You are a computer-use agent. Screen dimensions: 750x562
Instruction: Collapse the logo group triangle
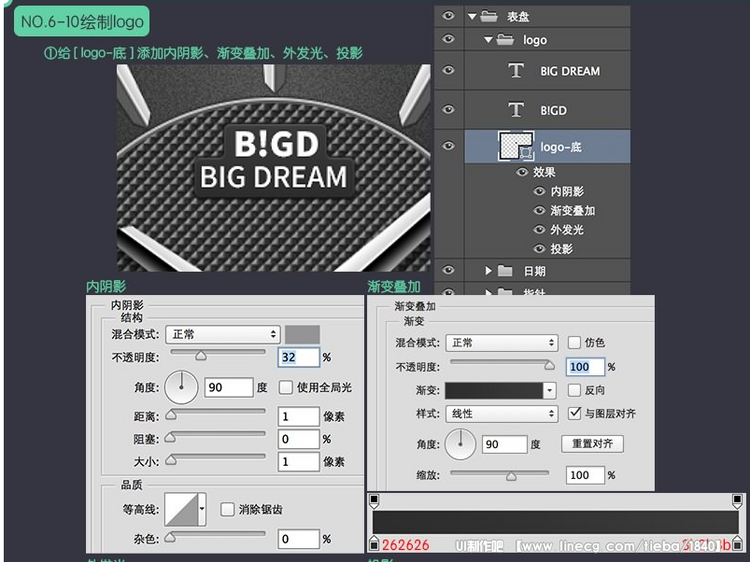(x=488, y=39)
